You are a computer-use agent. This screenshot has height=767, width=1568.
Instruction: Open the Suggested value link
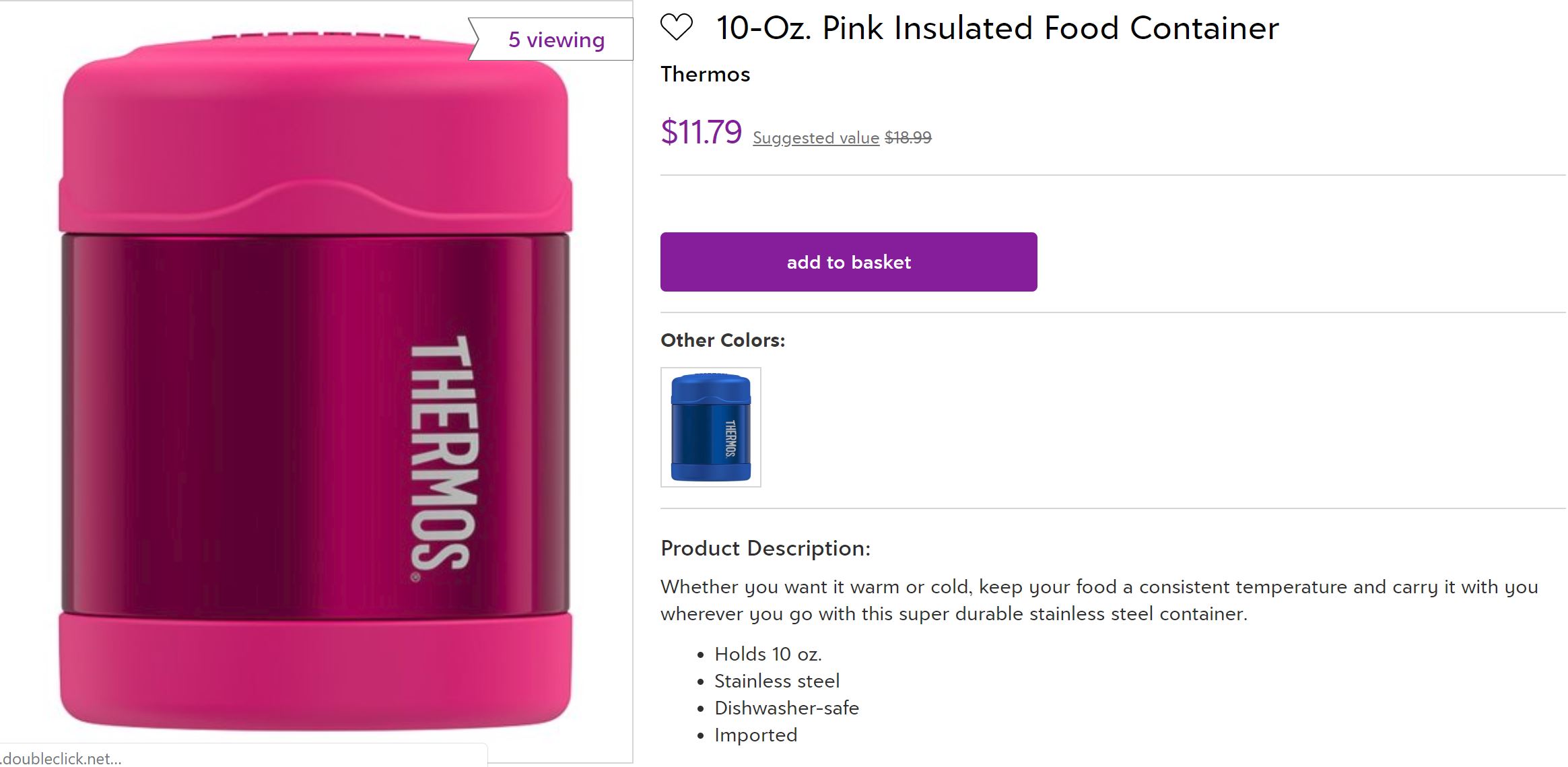click(x=815, y=138)
